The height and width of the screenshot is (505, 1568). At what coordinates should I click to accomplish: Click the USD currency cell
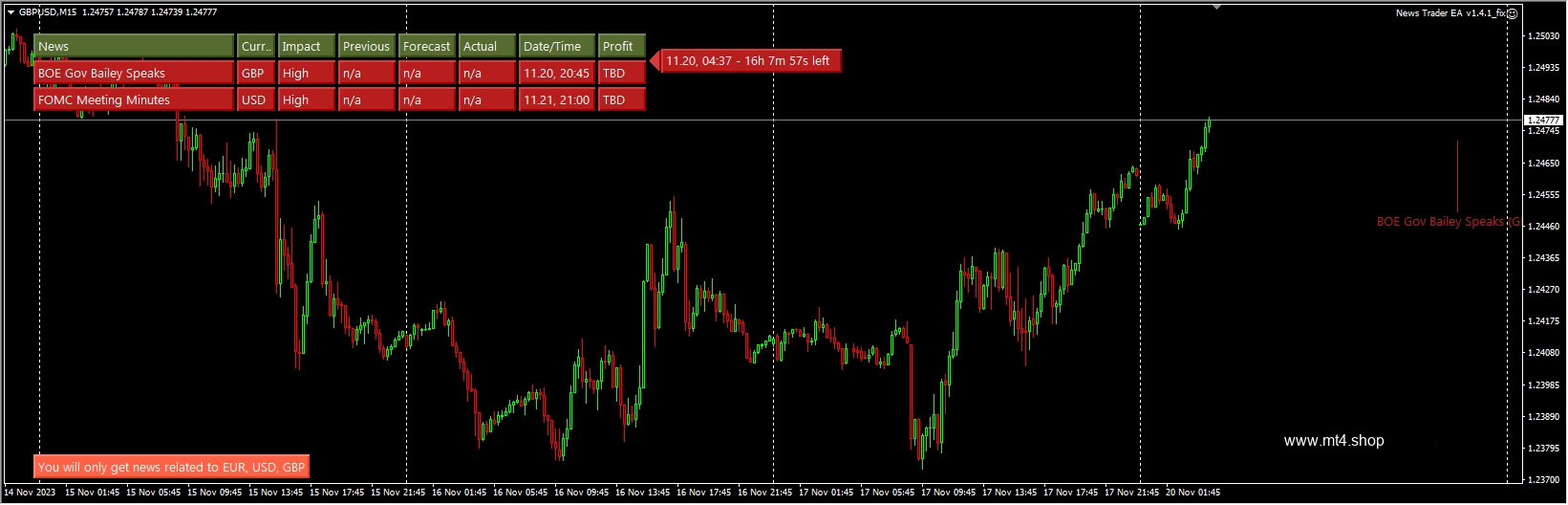[x=254, y=99]
